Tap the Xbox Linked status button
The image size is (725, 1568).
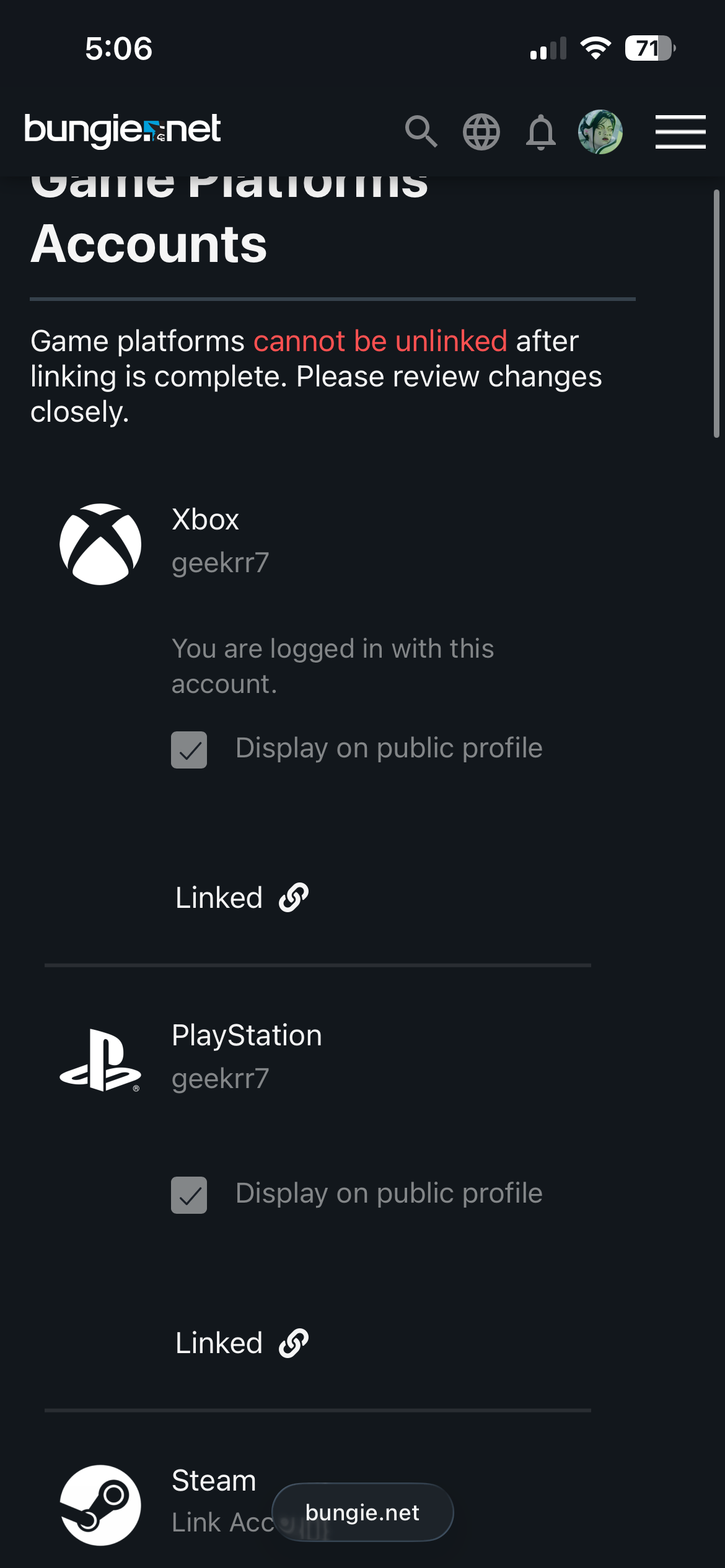tap(219, 897)
